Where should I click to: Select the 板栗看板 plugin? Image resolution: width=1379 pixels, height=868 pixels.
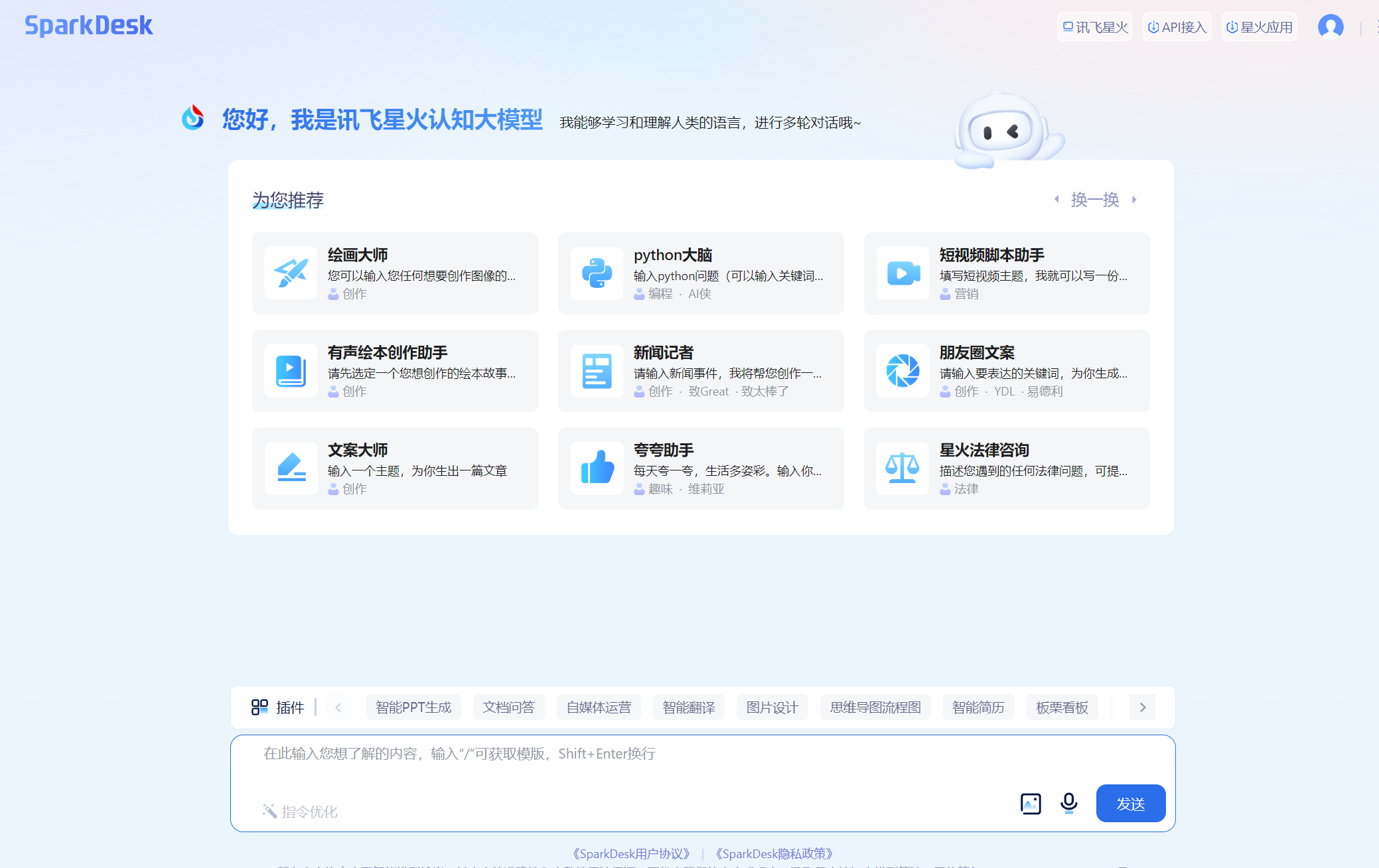1062,707
